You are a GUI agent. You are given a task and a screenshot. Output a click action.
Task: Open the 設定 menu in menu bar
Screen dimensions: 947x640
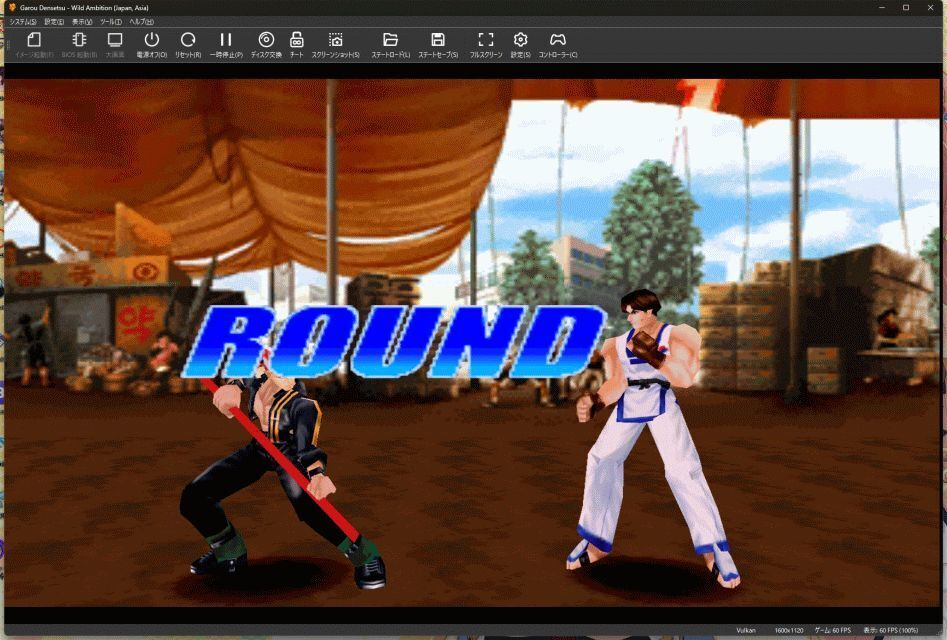[54, 21]
